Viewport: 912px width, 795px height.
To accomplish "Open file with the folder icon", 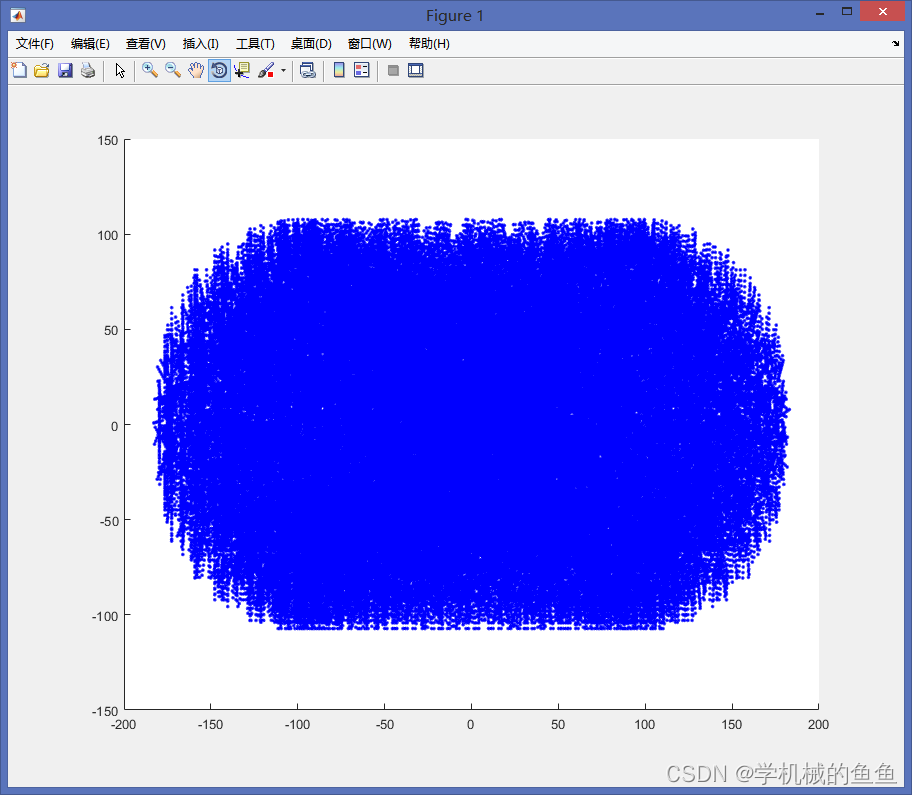I will (x=42, y=70).
